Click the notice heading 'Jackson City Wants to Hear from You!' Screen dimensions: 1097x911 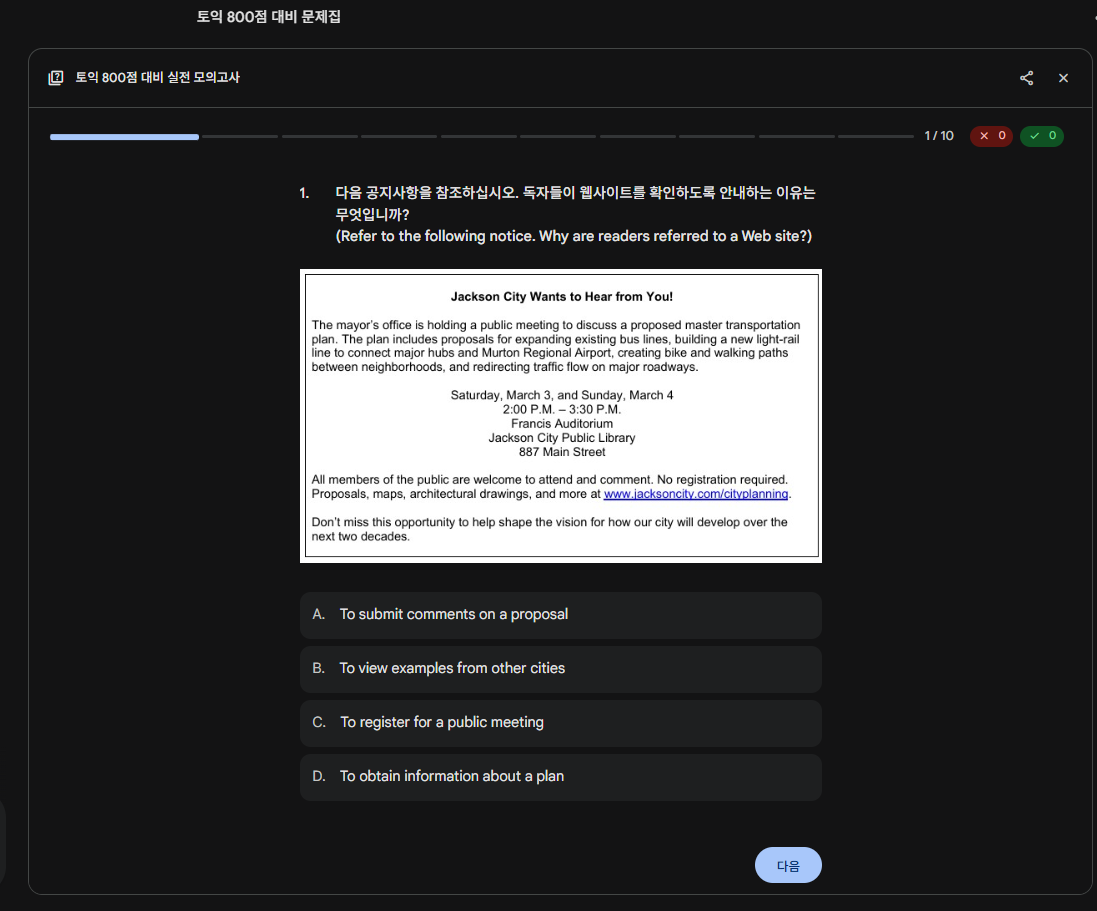pyautogui.click(x=562, y=297)
